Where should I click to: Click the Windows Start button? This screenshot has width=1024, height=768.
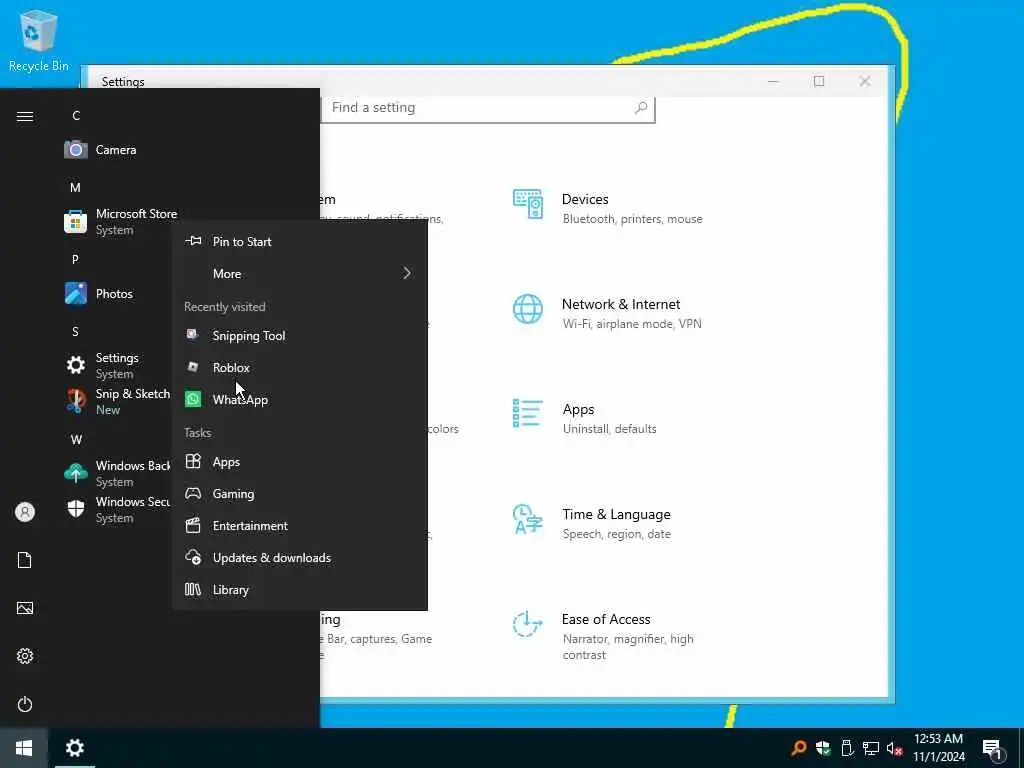coord(24,748)
